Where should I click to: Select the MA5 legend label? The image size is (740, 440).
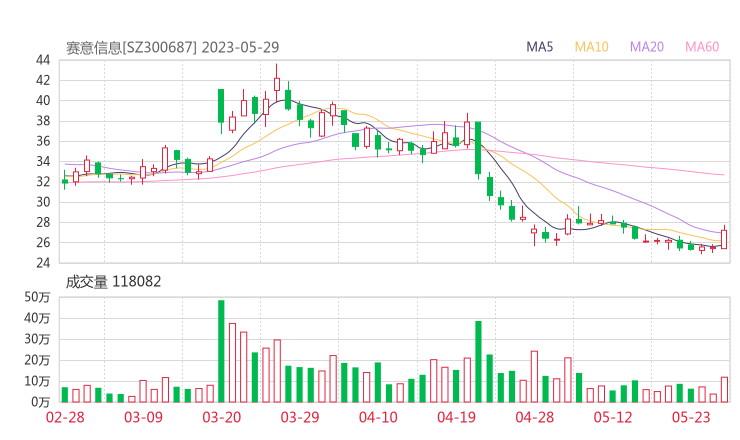[x=539, y=47]
